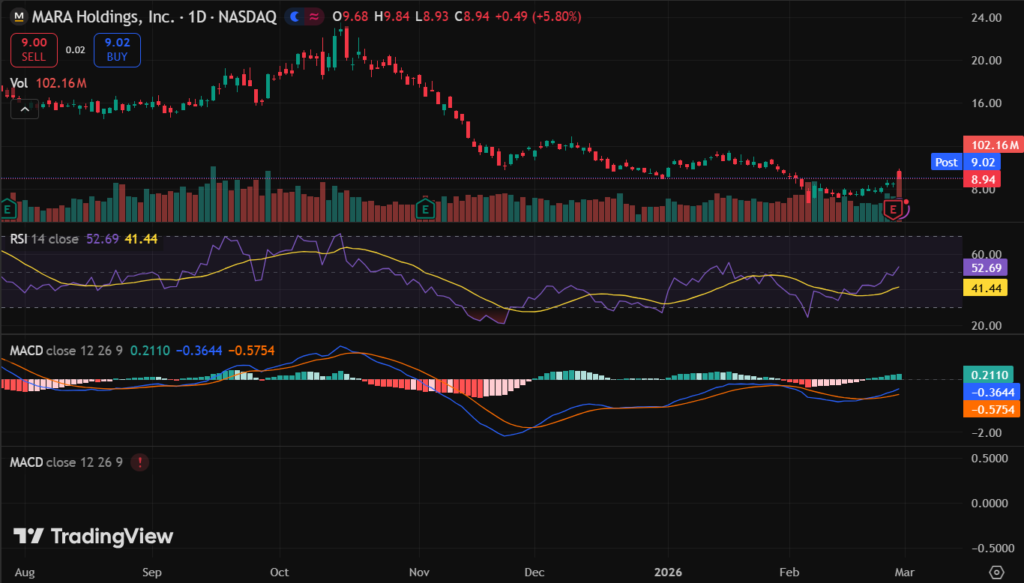The width and height of the screenshot is (1024, 583).
Task: Click the red error icon beside the bottom MACD
Action: [x=139, y=462]
